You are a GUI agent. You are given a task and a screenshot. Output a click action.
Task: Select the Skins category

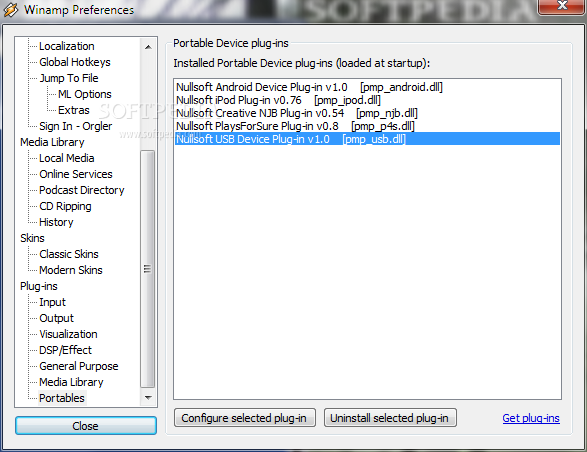(32, 238)
